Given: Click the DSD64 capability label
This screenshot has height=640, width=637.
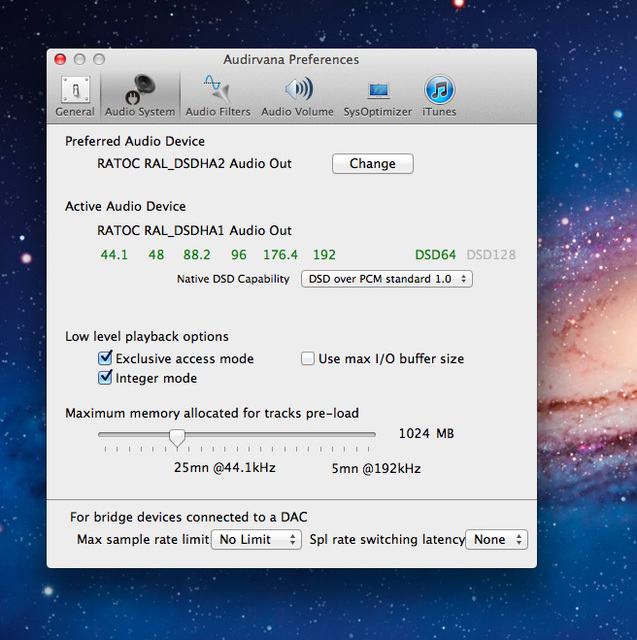Looking at the screenshot, I should 435,255.
